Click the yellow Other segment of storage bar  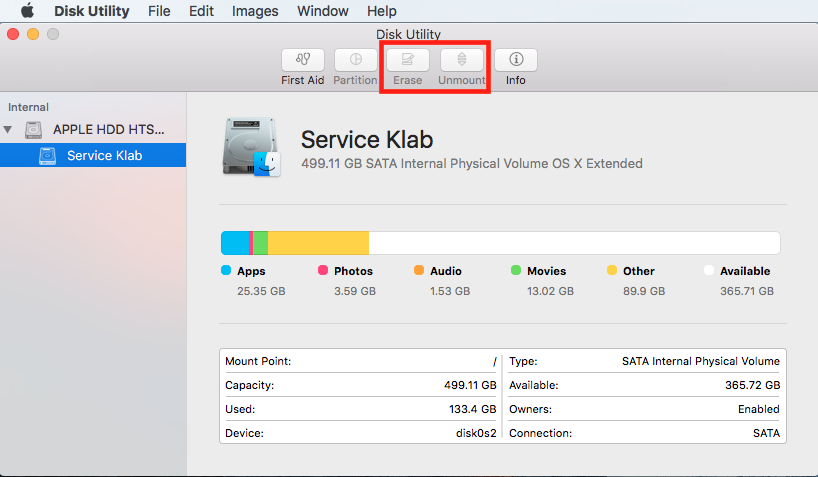coord(318,243)
